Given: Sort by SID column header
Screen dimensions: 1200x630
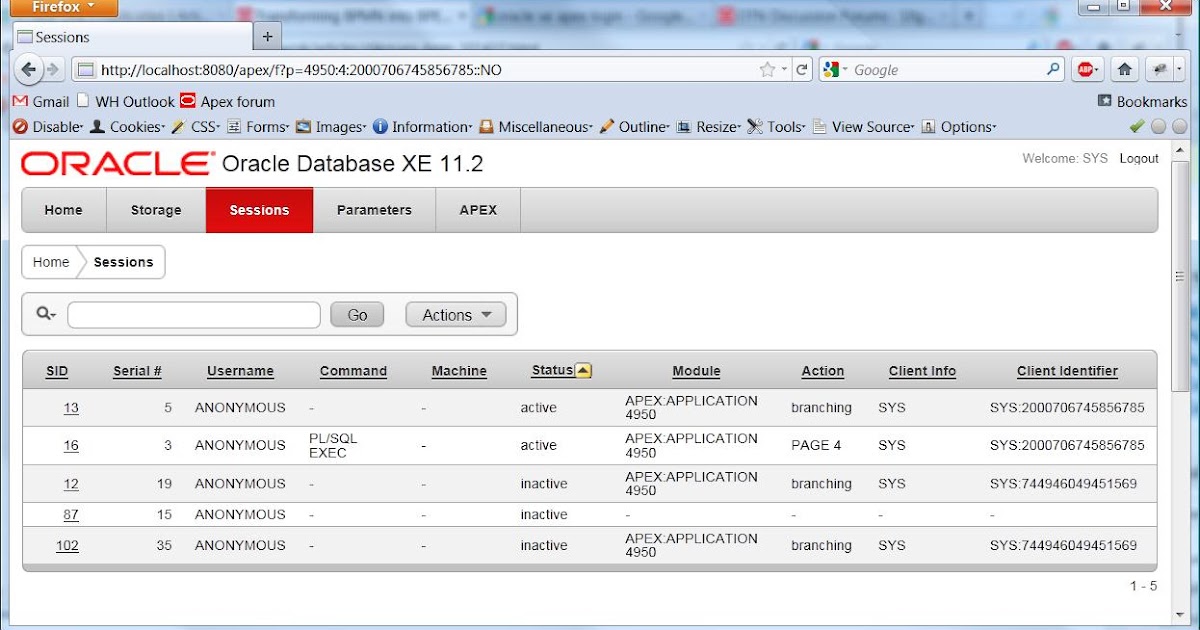Looking at the screenshot, I should [x=57, y=371].
